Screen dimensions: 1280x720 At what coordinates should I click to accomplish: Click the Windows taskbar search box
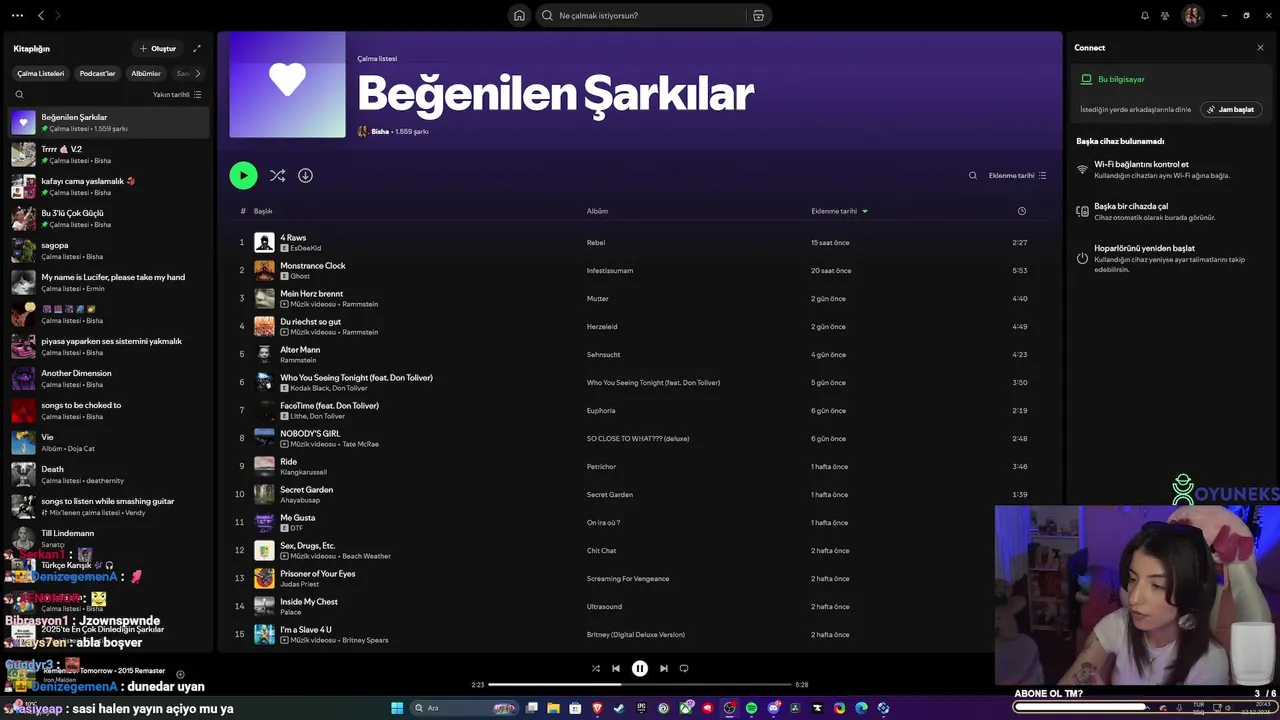(x=463, y=708)
